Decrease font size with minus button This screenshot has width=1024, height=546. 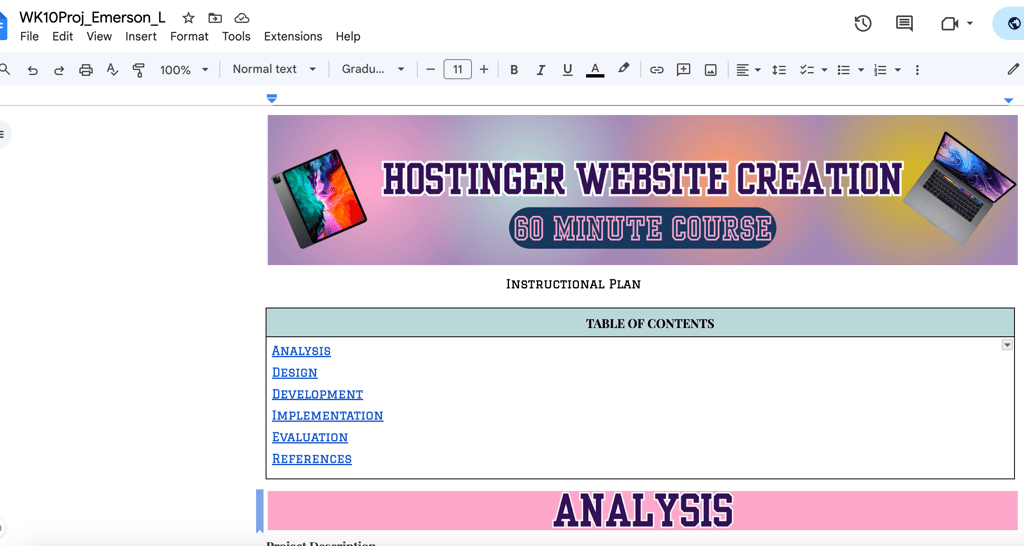430,69
